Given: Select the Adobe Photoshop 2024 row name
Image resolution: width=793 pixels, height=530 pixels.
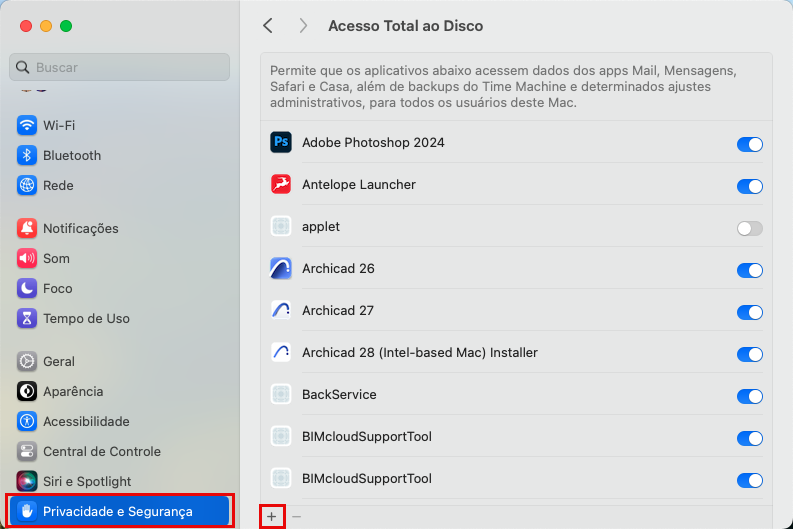Looking at the screenshot, I should click(x=373, y=142).
